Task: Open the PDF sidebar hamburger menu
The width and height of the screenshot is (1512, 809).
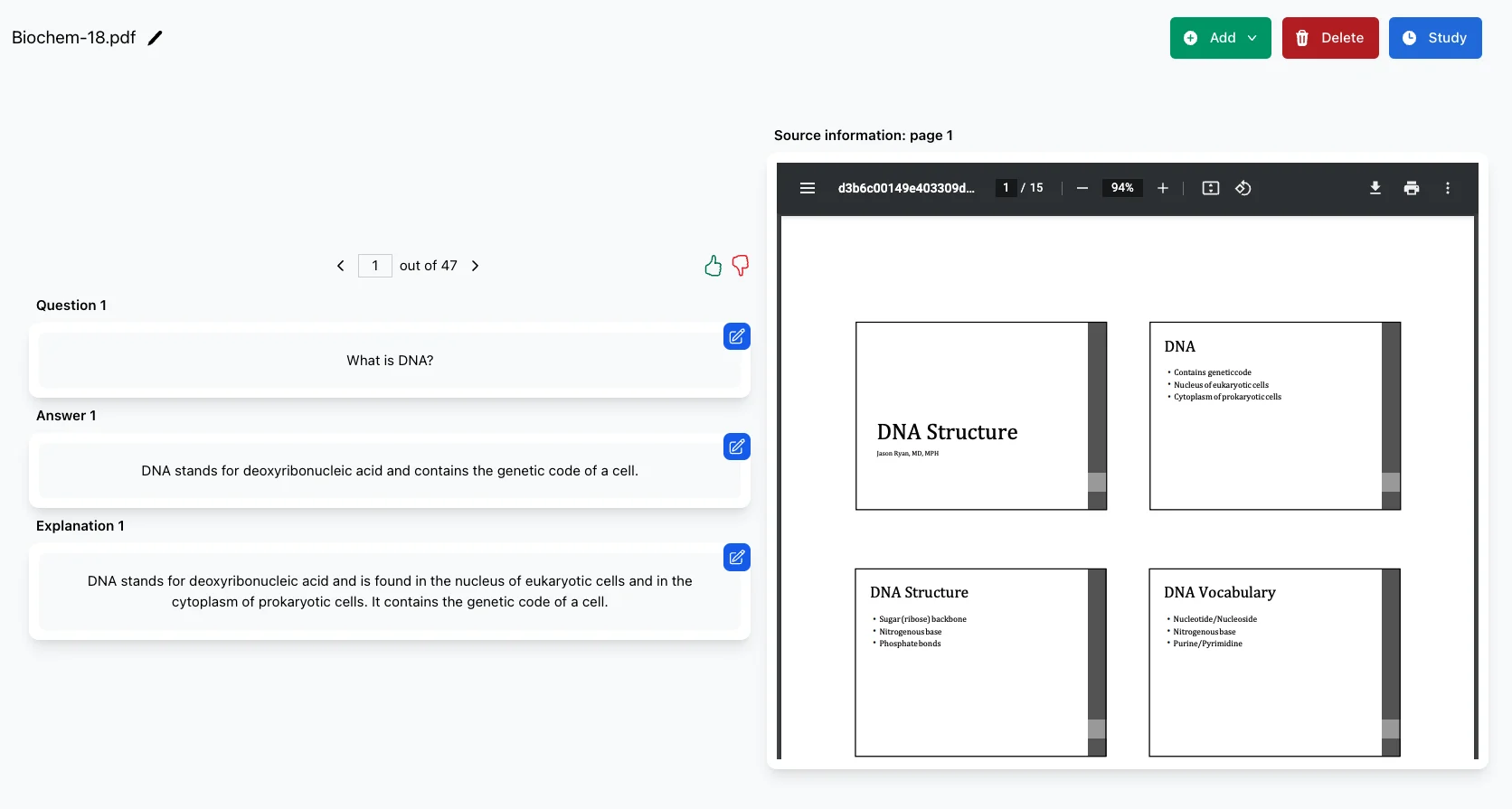Action: (x=808, y=188)
